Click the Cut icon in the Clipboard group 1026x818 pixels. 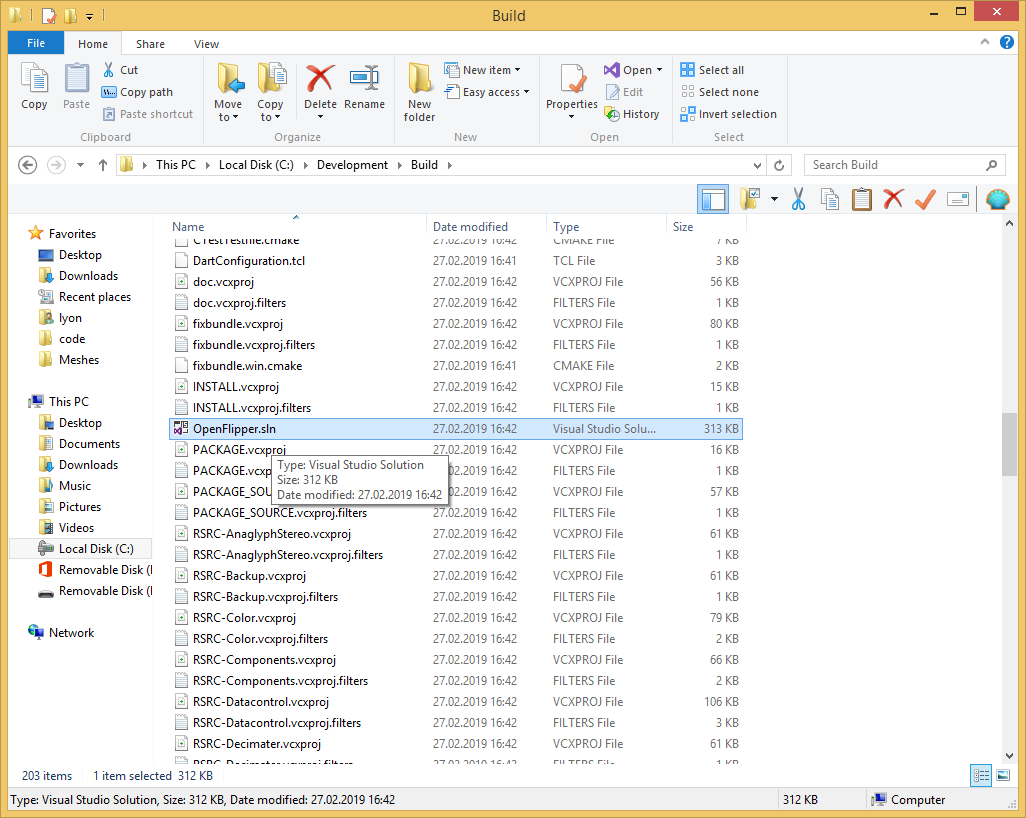tap(110, 70)
